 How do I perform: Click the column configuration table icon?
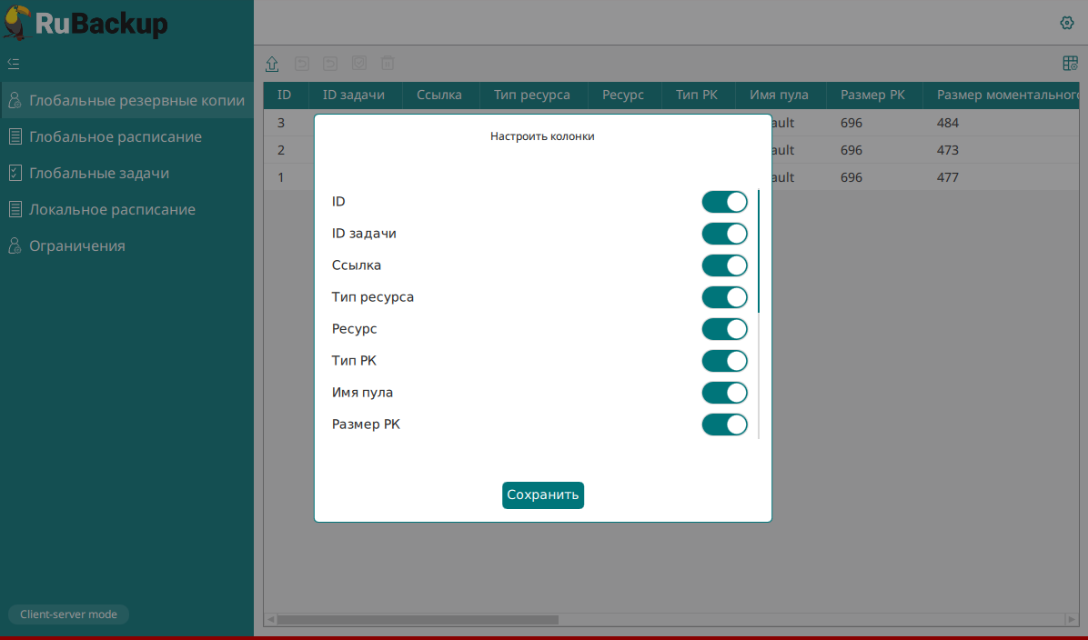click(x=1070, y=63)
